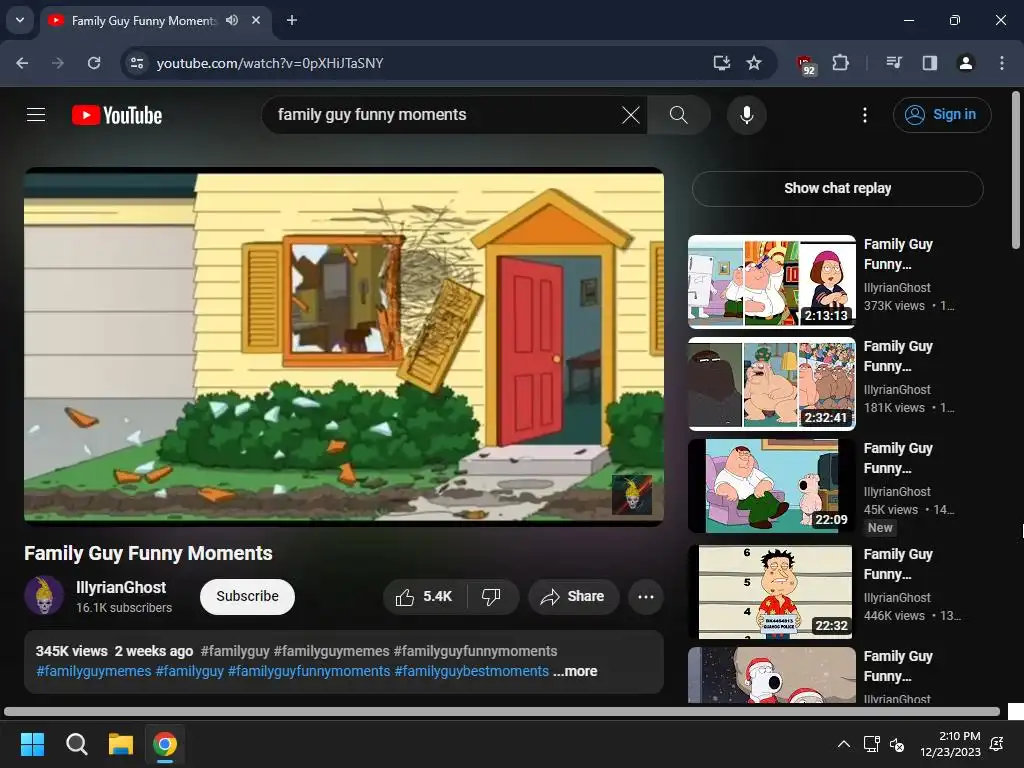Image resolution: width=1024 pixels, height=768 pixels.
Task: Click the main video player
Action: (x=344, y=347)
